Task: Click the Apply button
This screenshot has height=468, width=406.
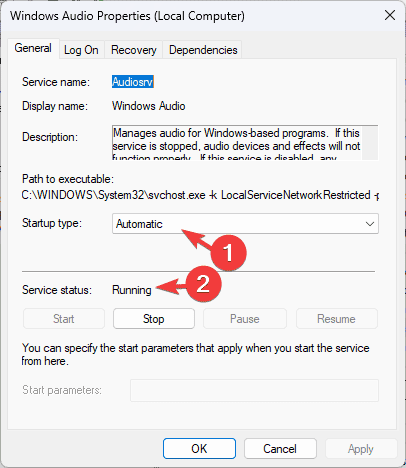Action: point(361,449)
